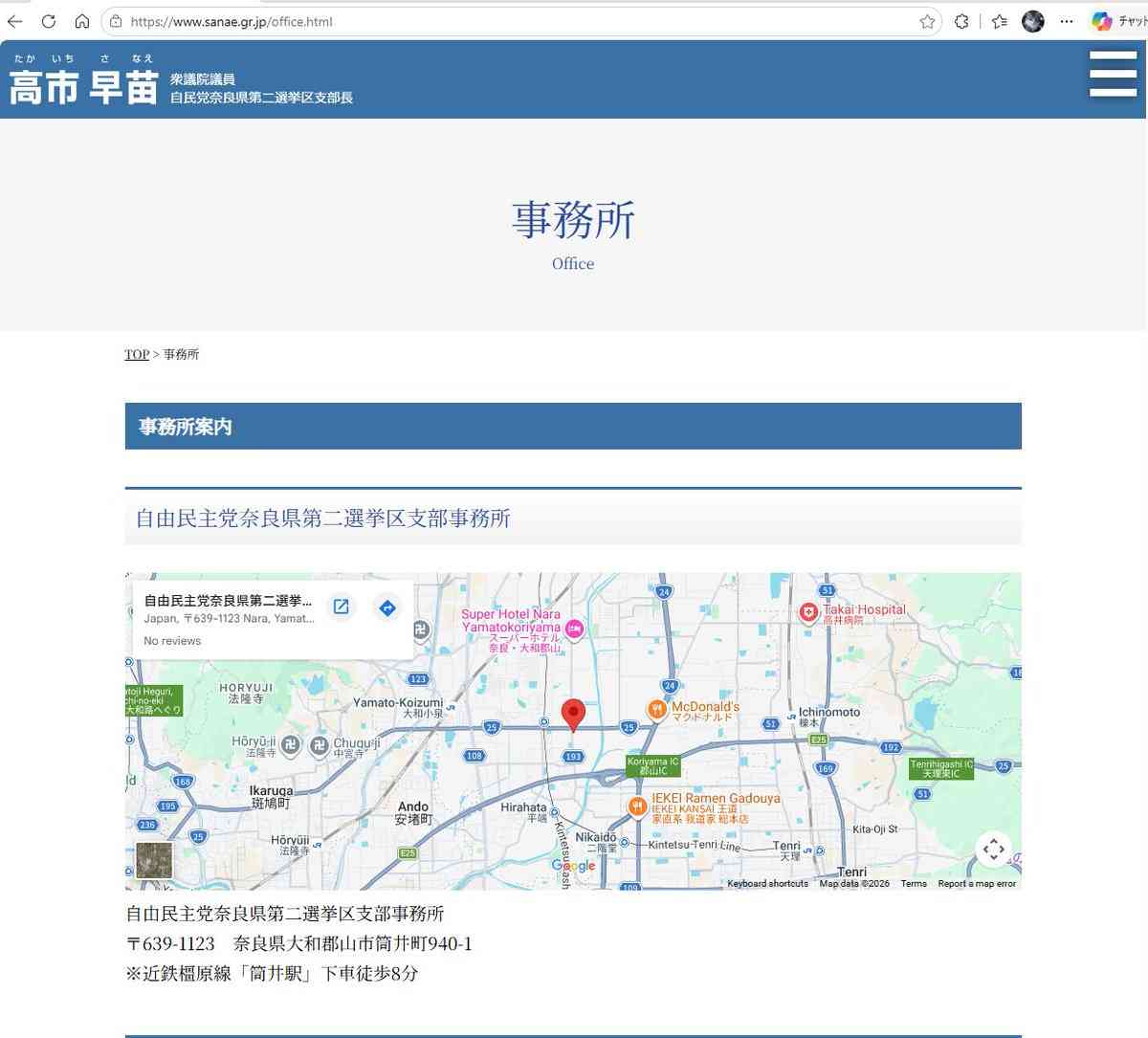The image size is (1148, 1038).
Task: Select the red location pin on the map
Action: point(573,715)
